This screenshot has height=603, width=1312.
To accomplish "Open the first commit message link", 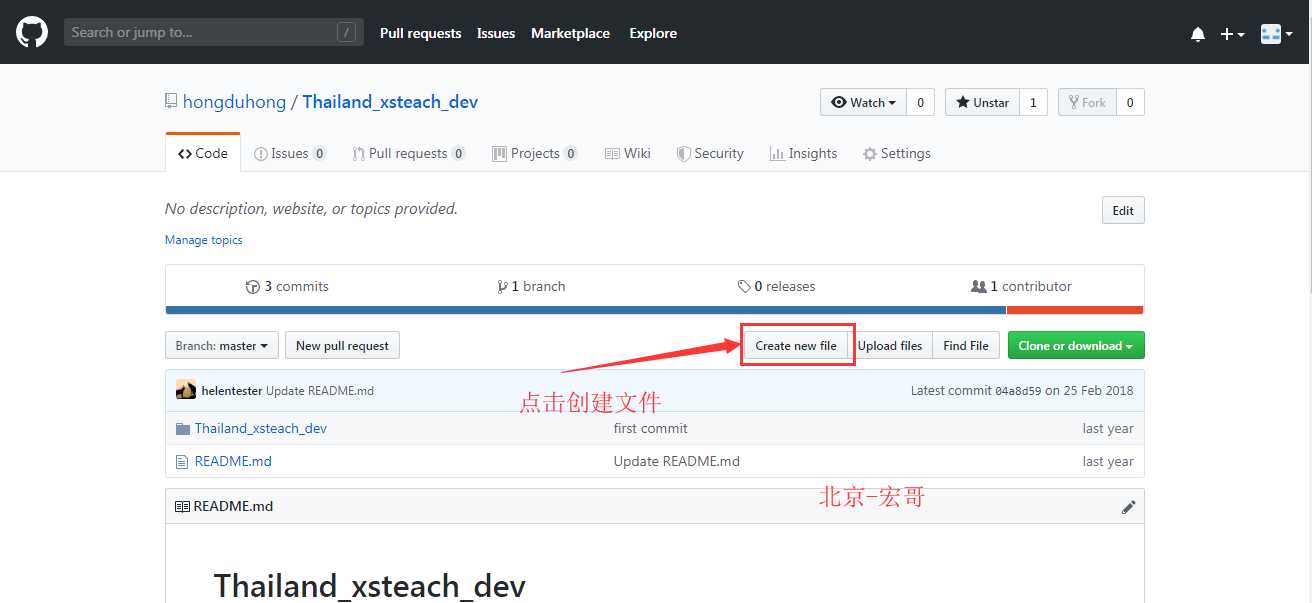I will [651, 429].
